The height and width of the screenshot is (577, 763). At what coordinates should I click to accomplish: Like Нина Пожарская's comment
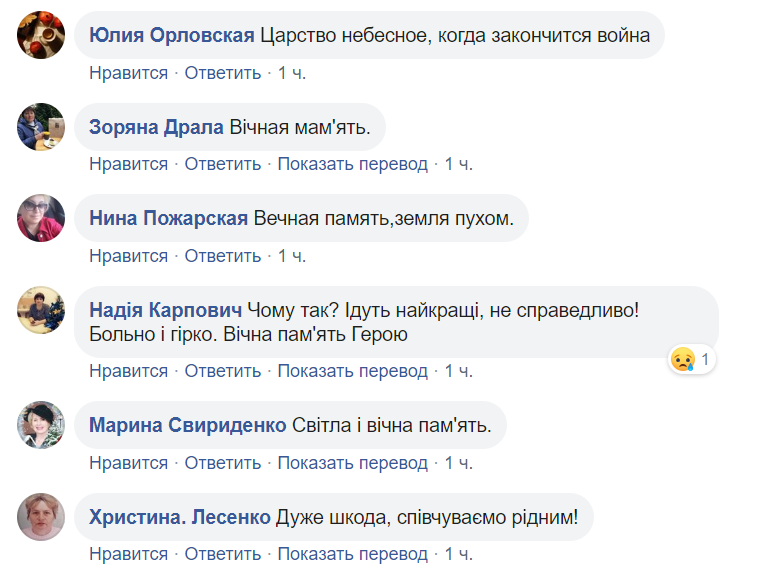point(128,256)
